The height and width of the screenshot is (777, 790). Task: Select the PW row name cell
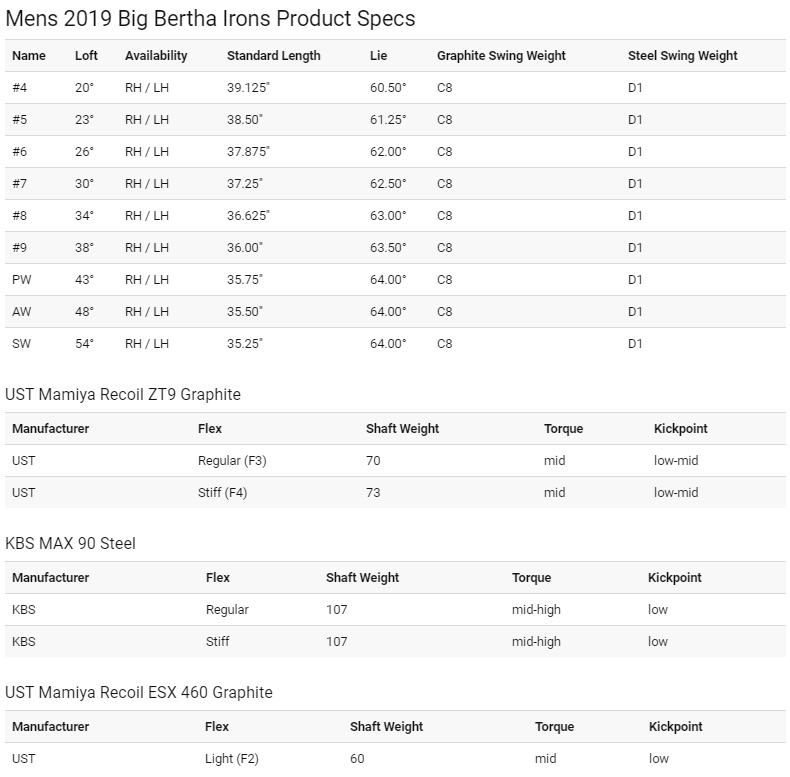click(x=22, y=280)
